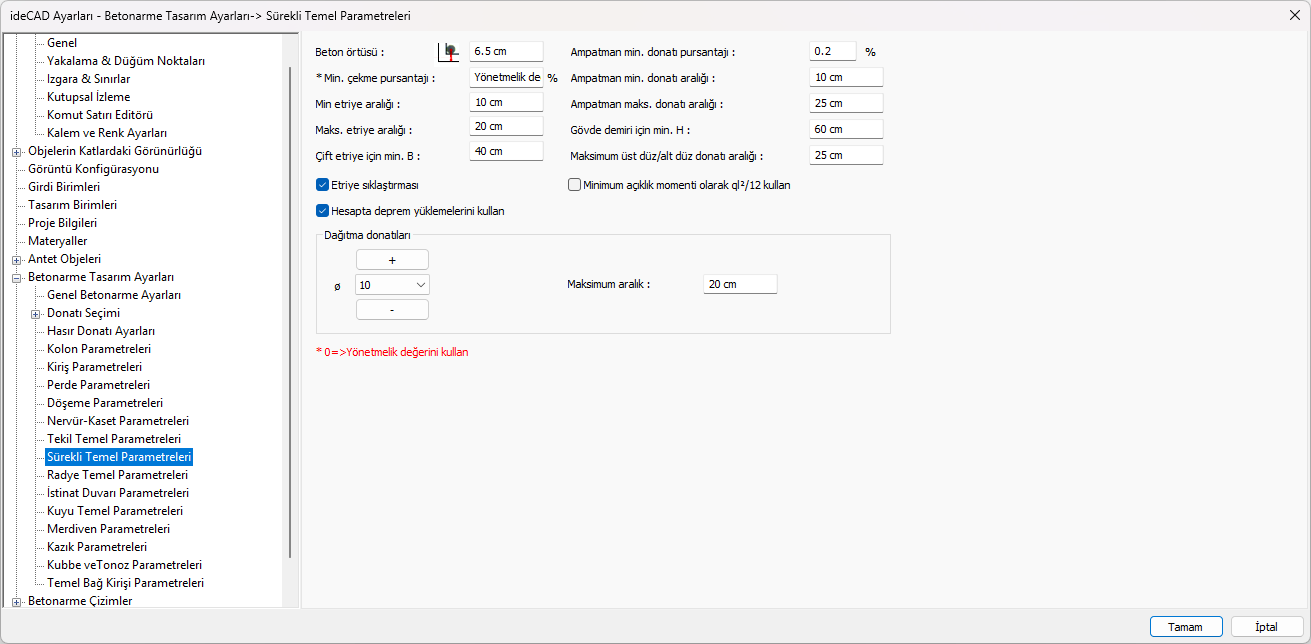Screen dimensions: 1311x644
Task: Collapse Betonarme Tasarım Ayarları node
Action: (x=16, y=278)
